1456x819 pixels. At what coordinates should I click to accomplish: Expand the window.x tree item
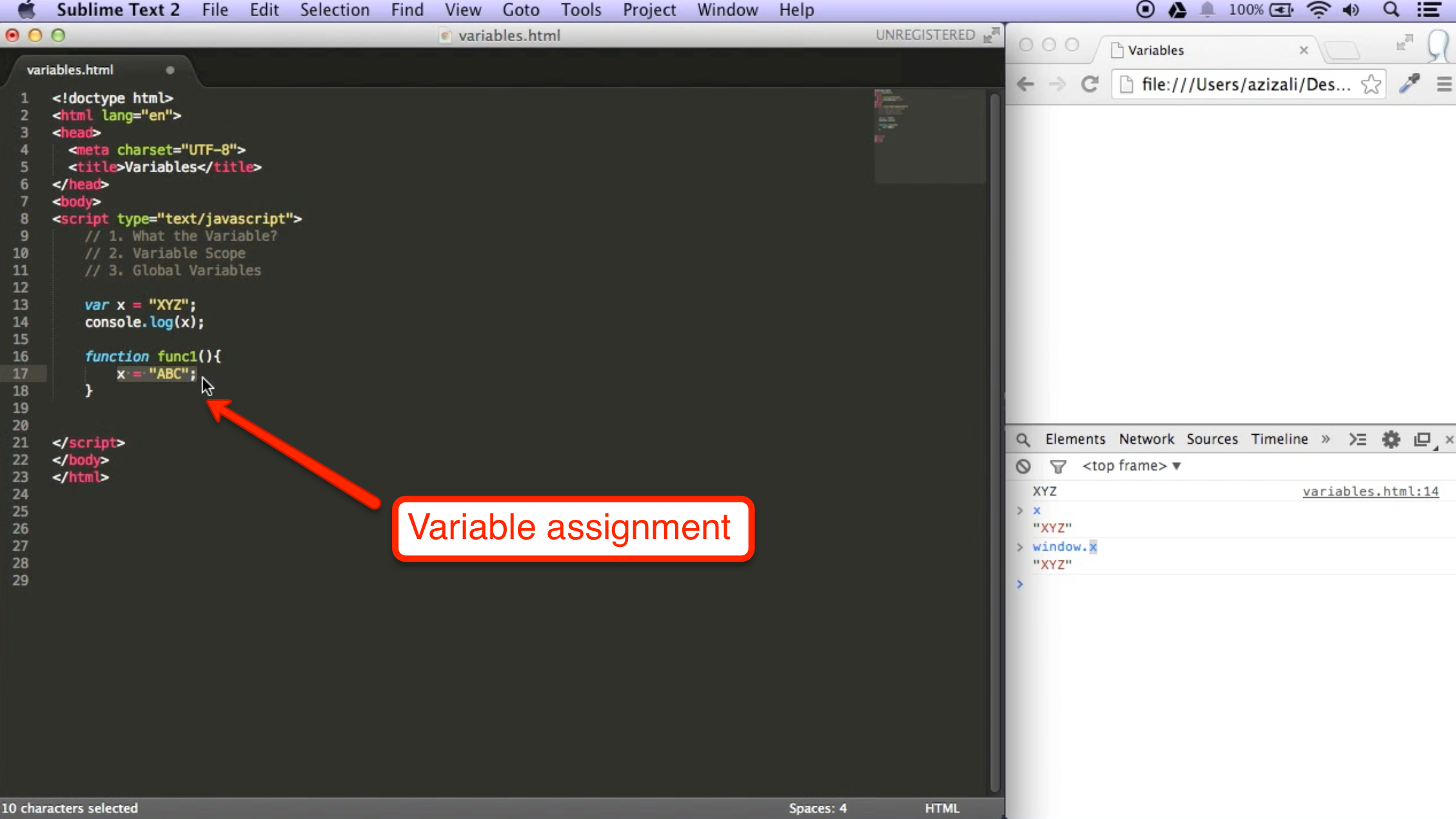(x=1020, y=546)
